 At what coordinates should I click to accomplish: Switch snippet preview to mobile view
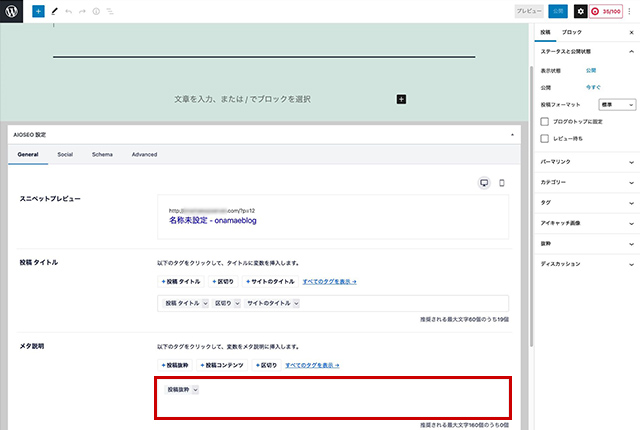(x=502, y=183)
